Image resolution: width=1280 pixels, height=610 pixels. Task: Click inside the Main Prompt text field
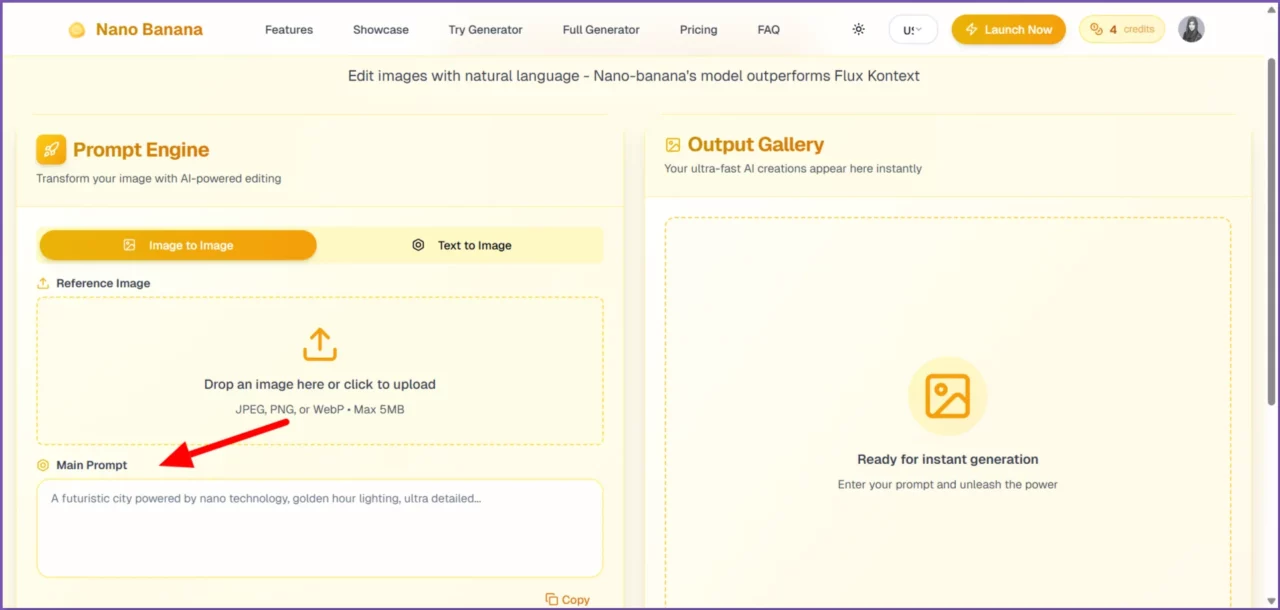pyautogui.click(x=320, y=528)
